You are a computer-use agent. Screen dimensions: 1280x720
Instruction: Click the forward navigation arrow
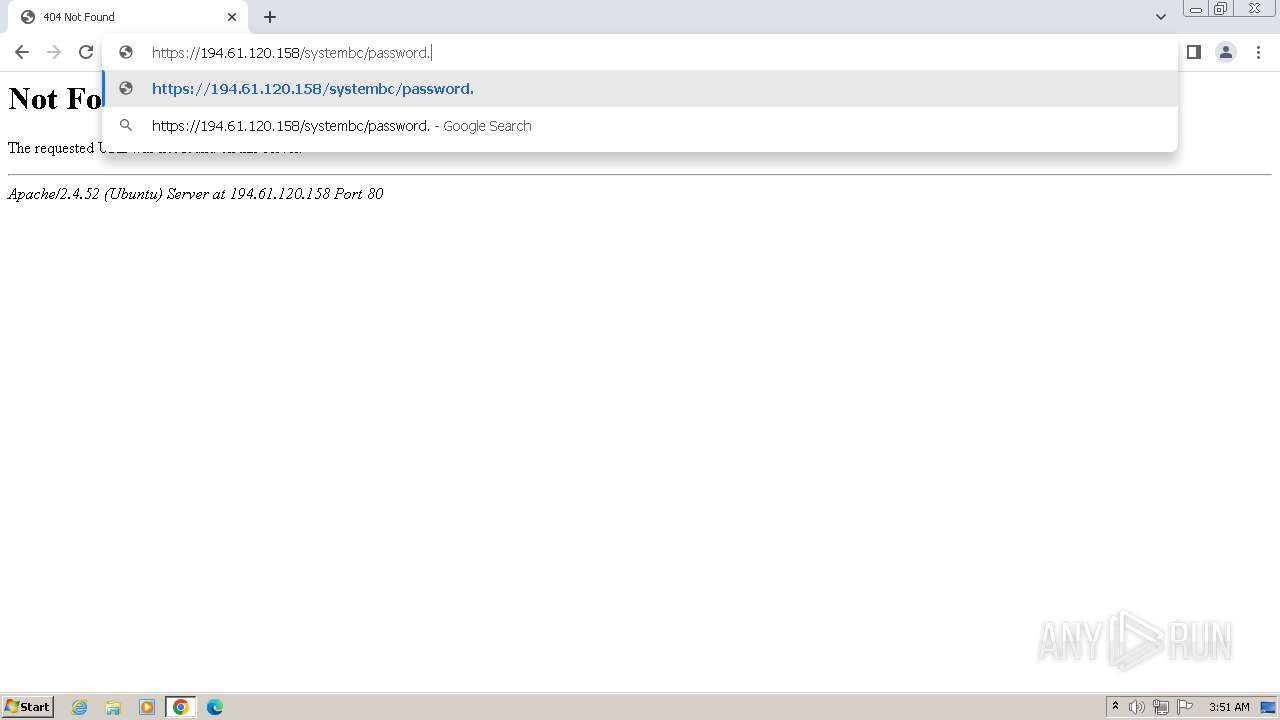(54, 52)
